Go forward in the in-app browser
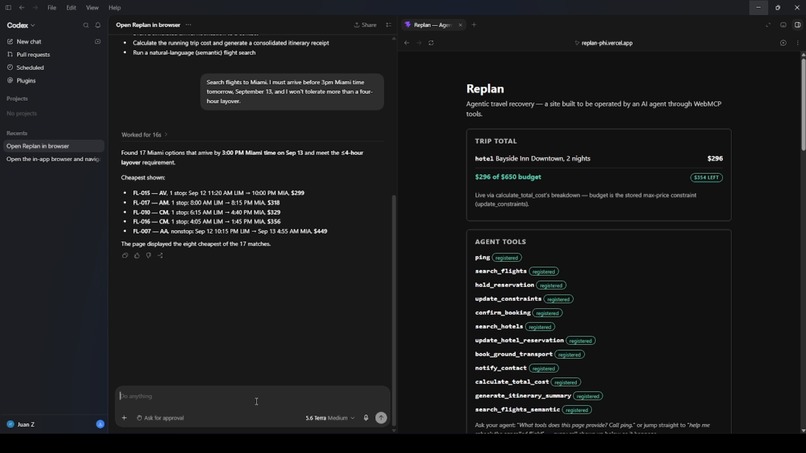Screen dimensions: 806x453 (x=419, y=43)
